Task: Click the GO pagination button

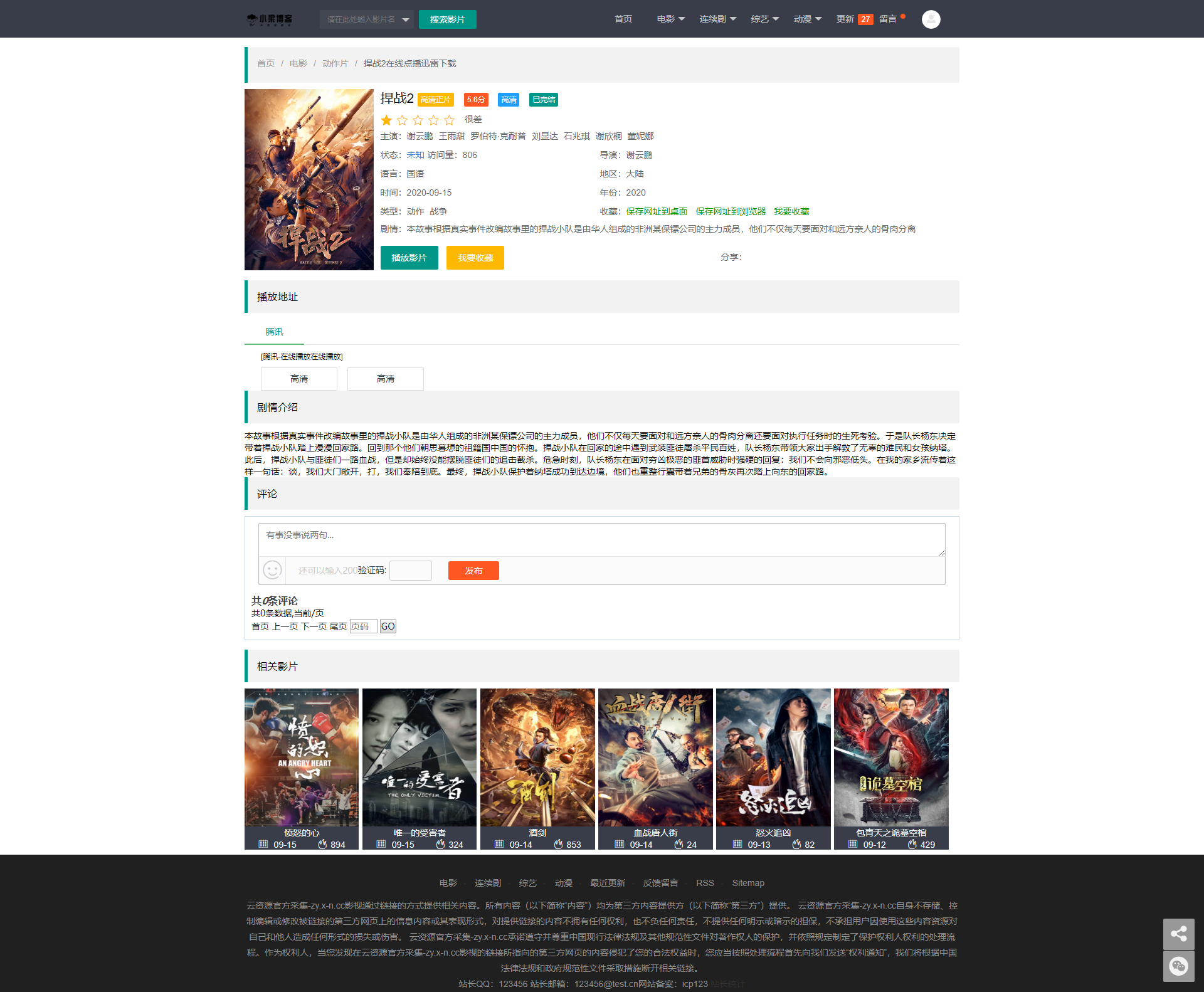Action: coord(388,626)
